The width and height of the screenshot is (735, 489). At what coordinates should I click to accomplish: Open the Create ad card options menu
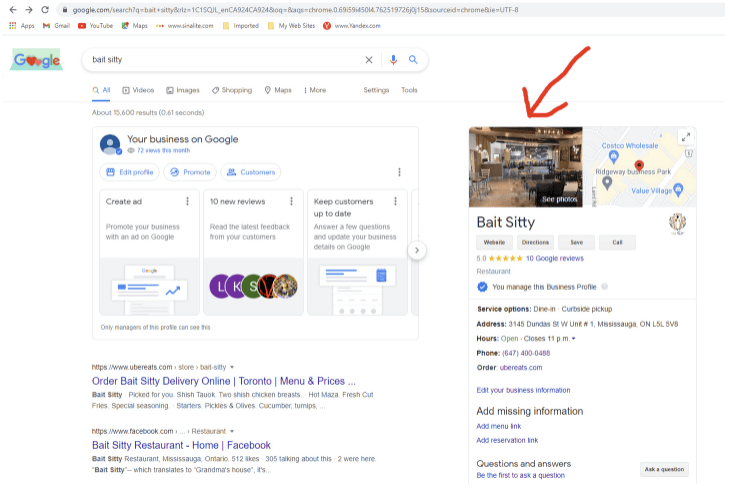point(188,201)
